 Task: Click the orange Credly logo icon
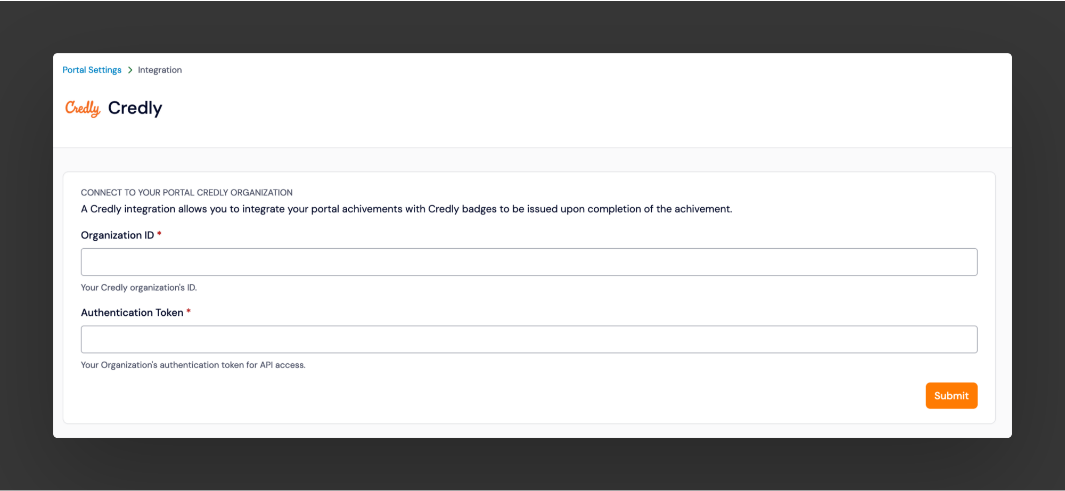(83, 109)
